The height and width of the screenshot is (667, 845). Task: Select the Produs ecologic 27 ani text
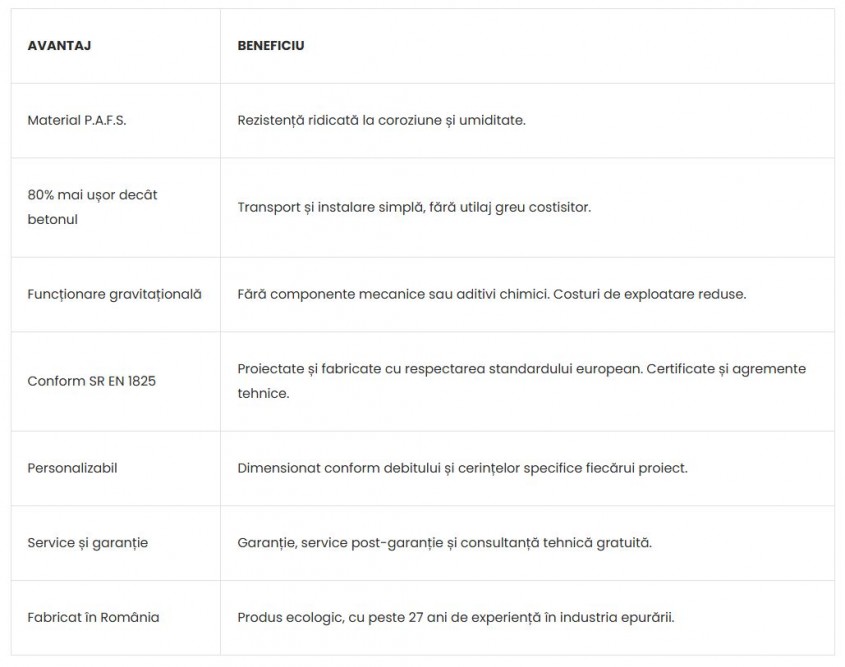[x=456, y=617]
